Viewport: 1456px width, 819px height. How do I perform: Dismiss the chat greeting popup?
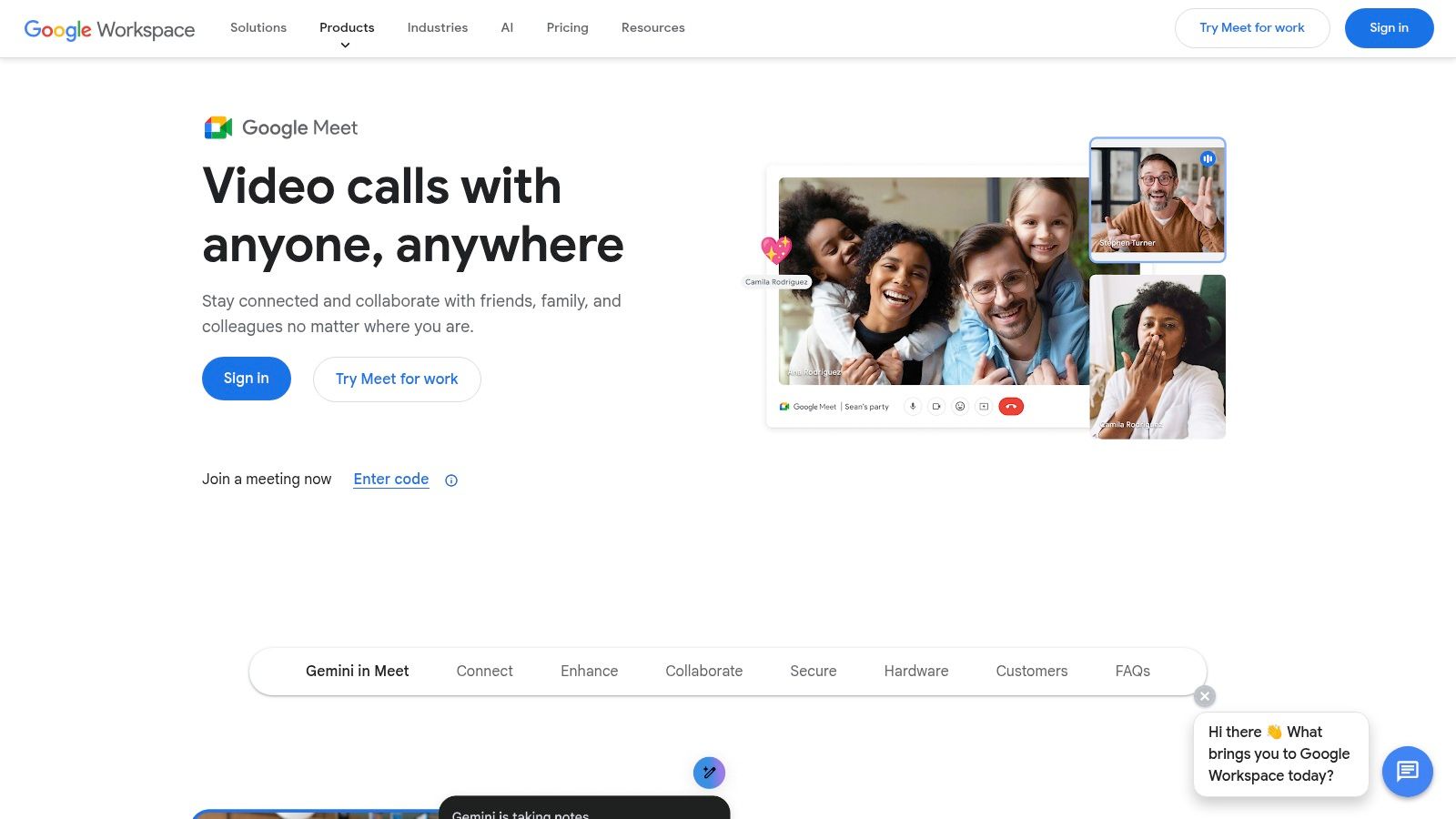tap(1204, 695)
